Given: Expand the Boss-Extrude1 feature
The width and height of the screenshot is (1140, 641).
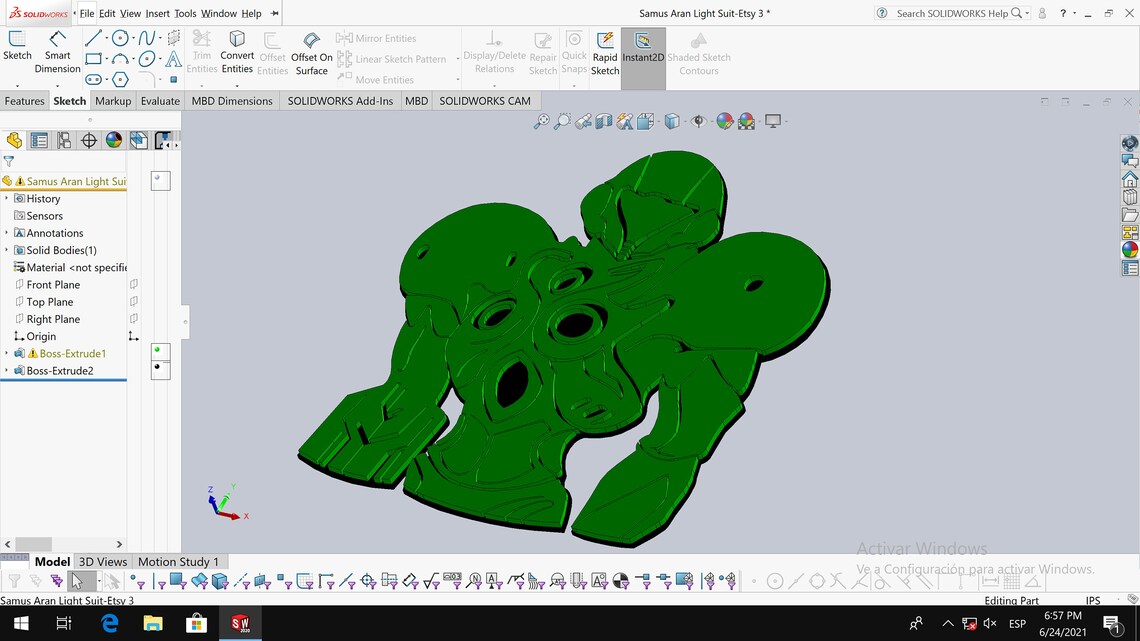Looking at the screenshot, I should pyautogui.click(x=7, y=353).
